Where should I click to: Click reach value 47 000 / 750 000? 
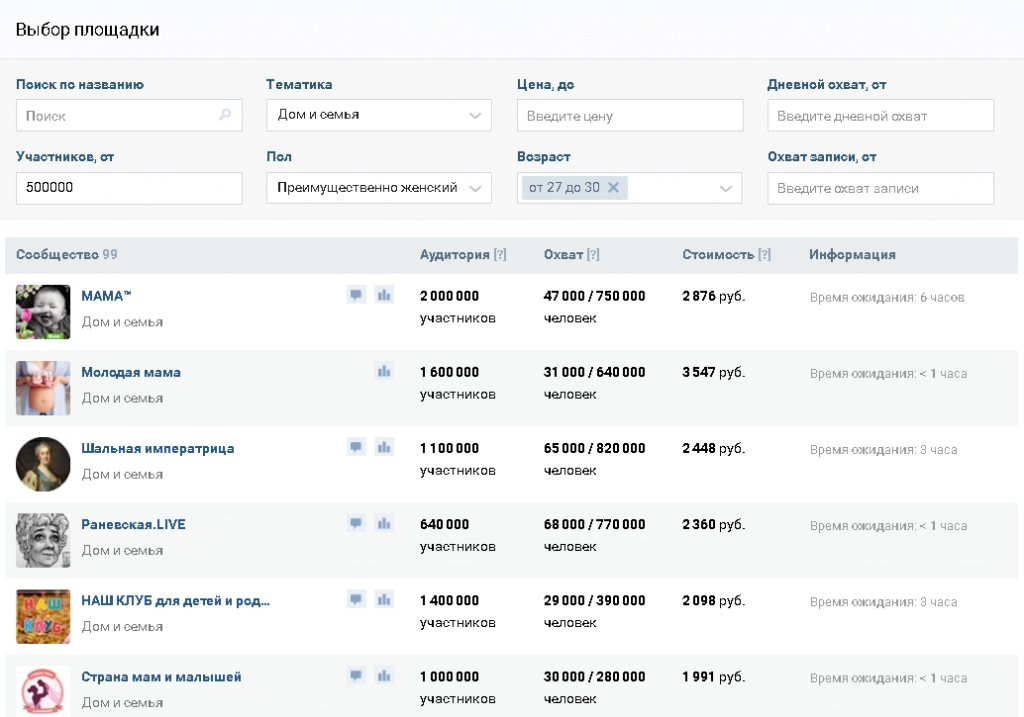pyautogui.click(x=594, y=296)
